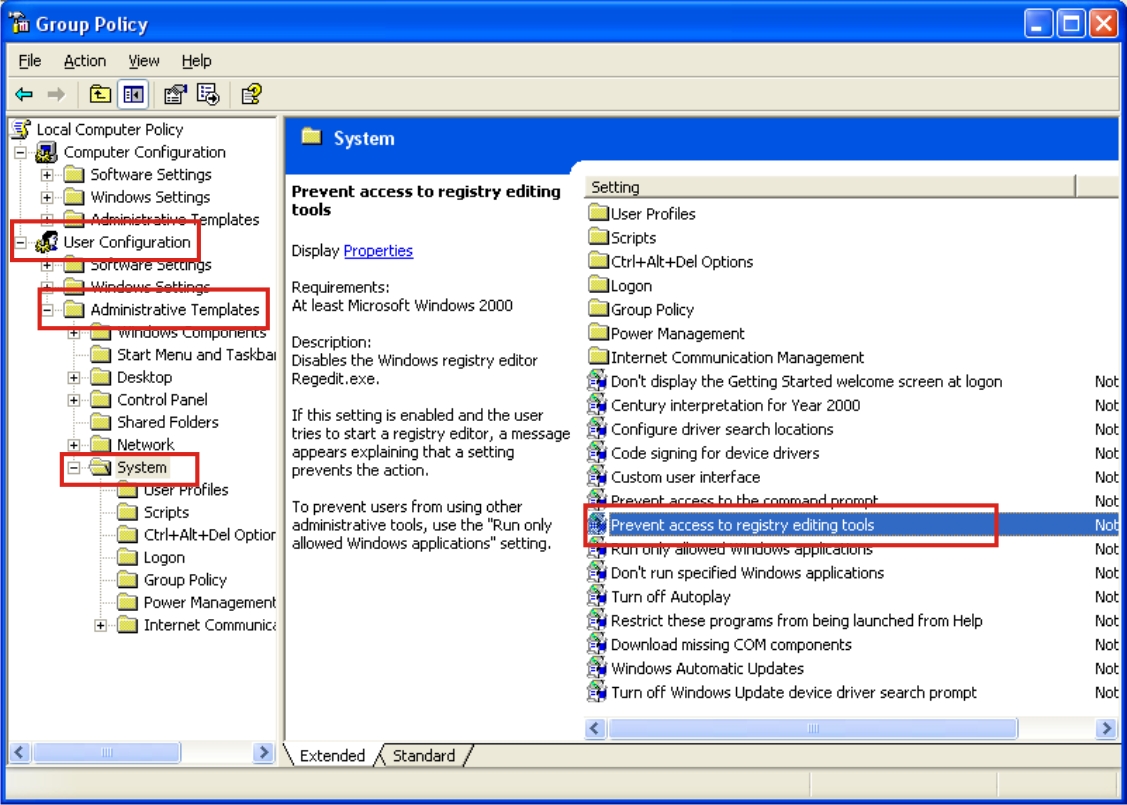1127x805 pixels.
Task: Click Power Management folder icon in Setting list
Action: pyautogui.click(x=598, y=334)
